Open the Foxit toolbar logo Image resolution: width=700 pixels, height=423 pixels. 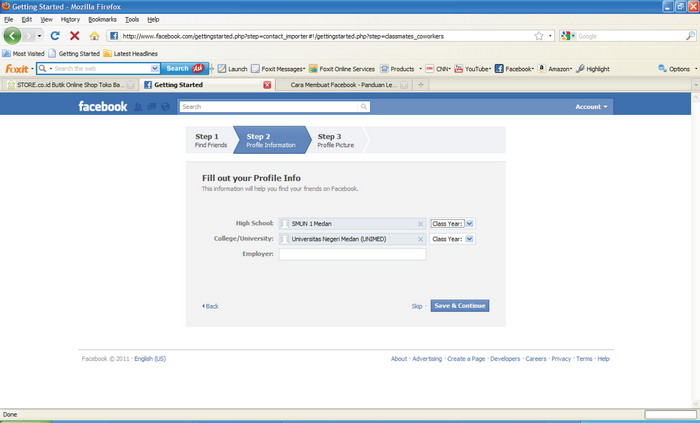coord(17,69)
